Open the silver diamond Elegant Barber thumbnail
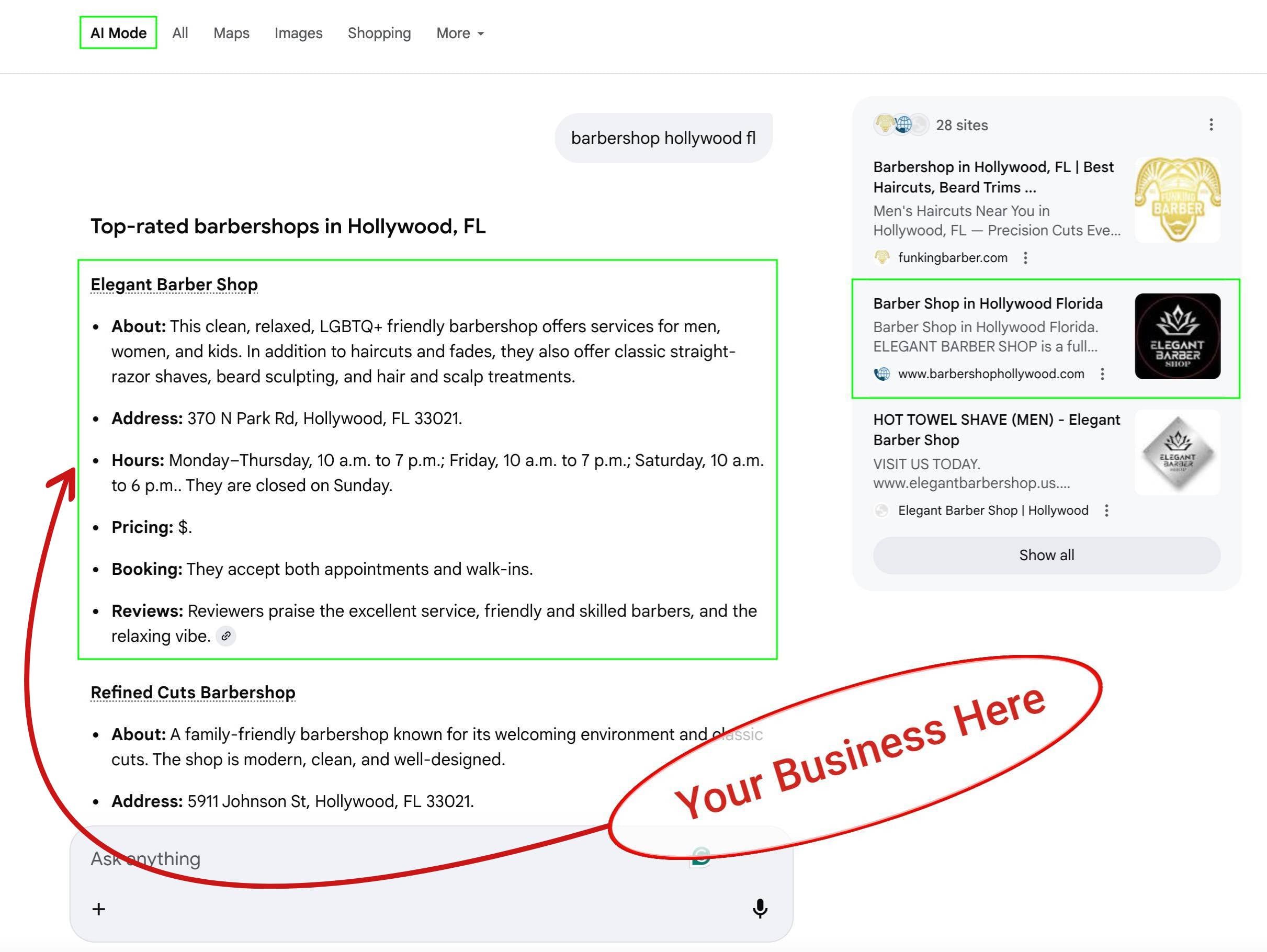The height and width of the screenshot is (952, 1267). (1178, 452)
